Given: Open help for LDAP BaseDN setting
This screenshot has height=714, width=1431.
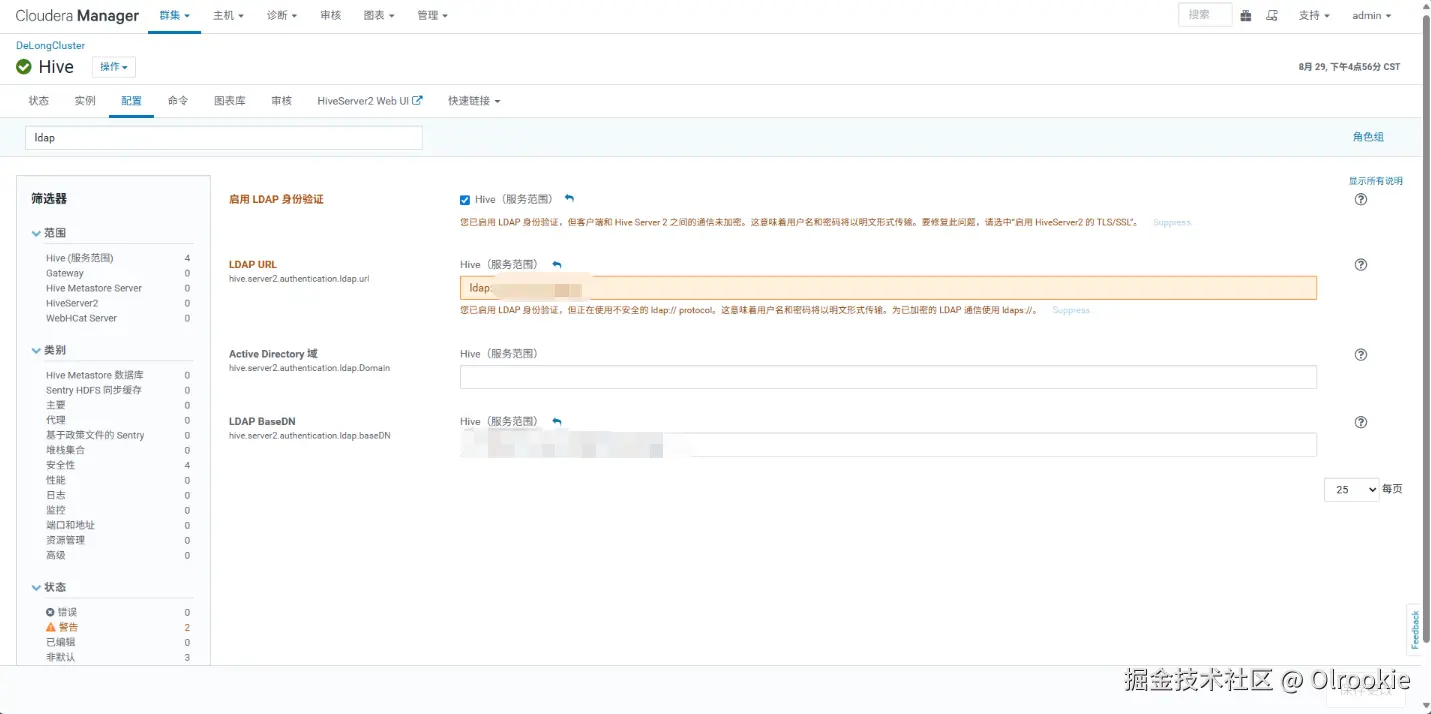Looking at the screenshot, I should [1360, 422].
